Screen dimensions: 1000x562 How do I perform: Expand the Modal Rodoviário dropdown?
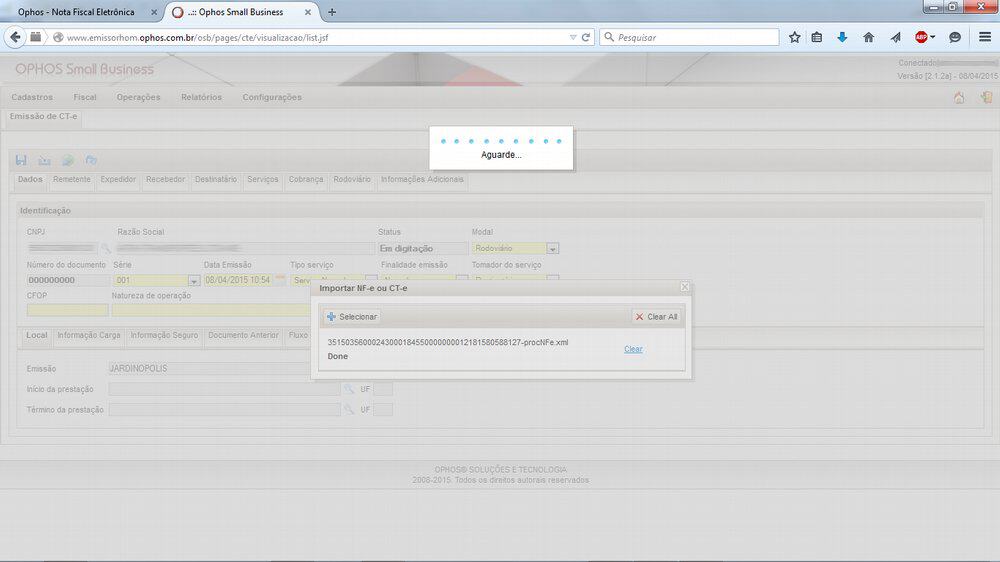pos(553,249)
